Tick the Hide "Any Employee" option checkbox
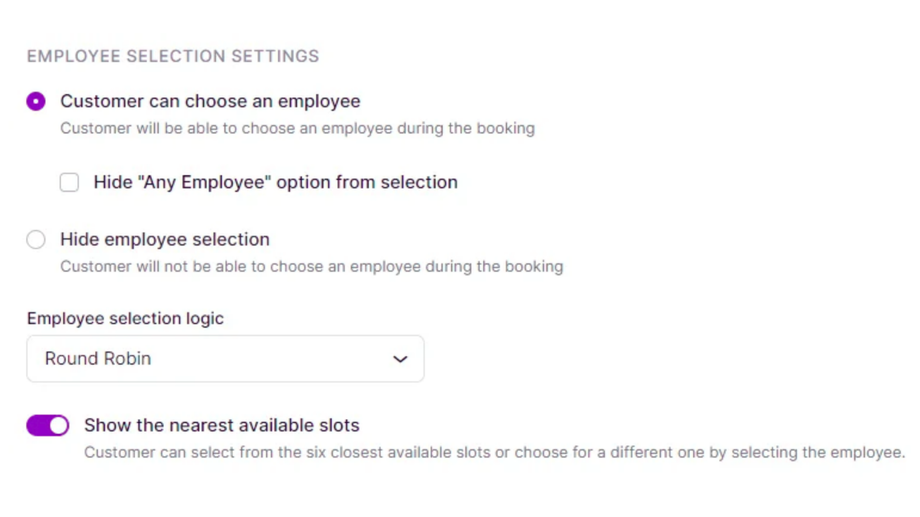 coord(69,182)
